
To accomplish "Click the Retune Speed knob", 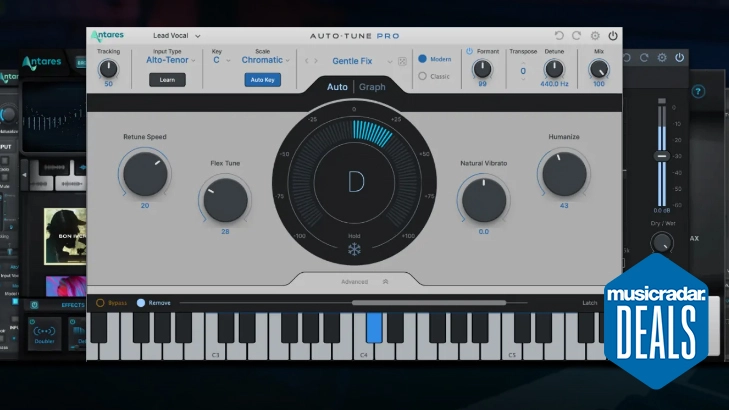I will (x=145, y=173).
